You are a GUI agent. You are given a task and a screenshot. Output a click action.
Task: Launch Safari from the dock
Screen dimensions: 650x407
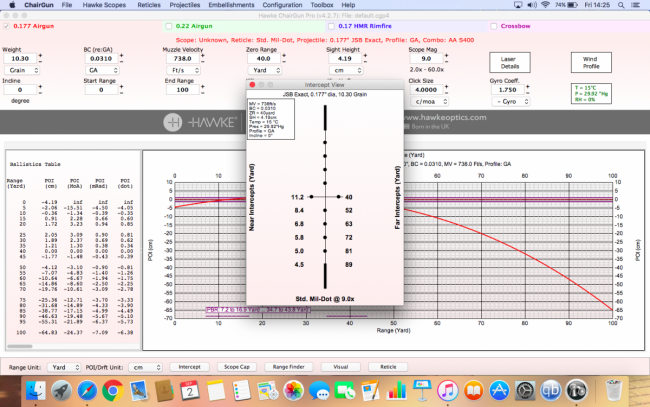tap(87, 390)
